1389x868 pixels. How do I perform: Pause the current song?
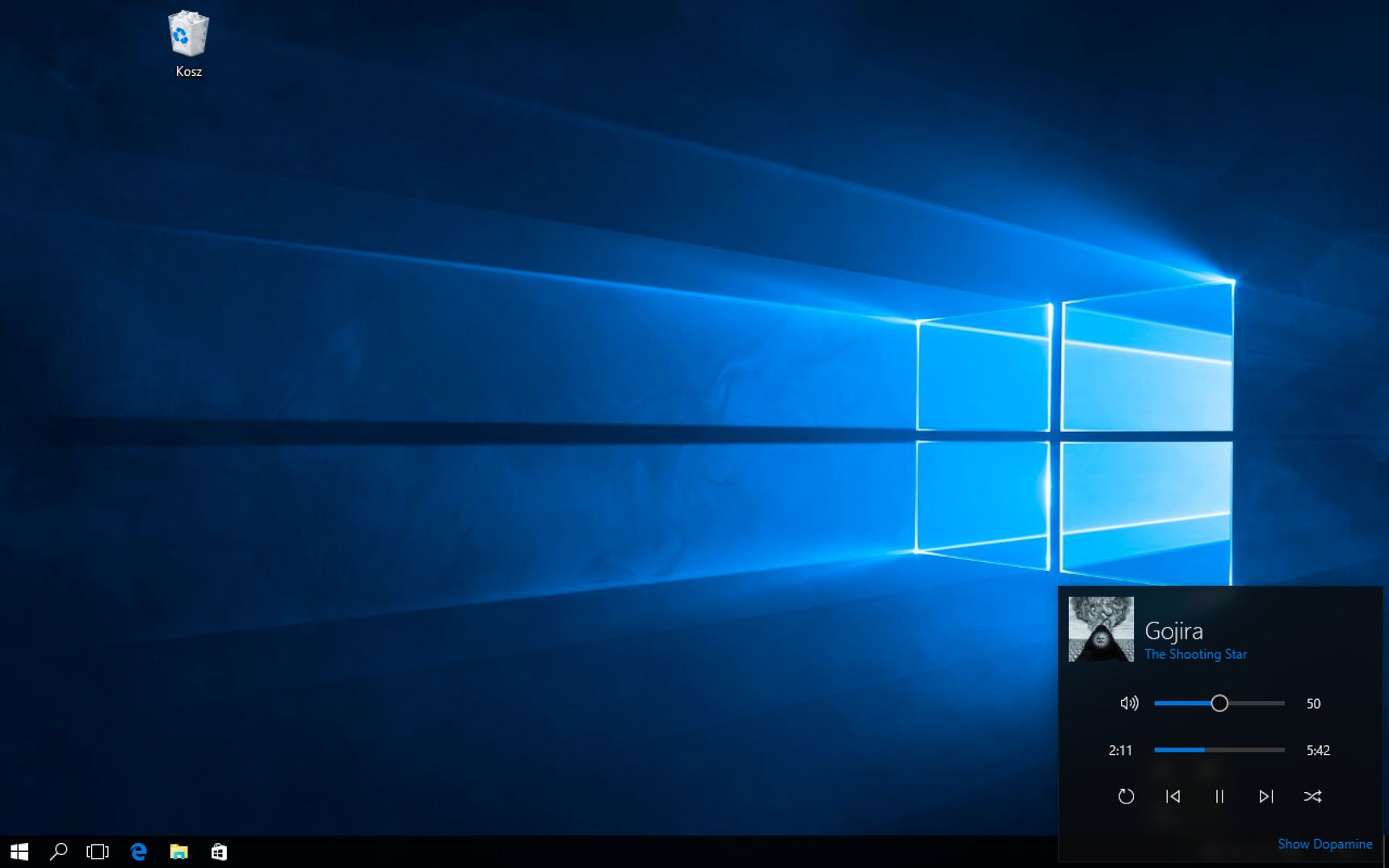coord(1219,796)
